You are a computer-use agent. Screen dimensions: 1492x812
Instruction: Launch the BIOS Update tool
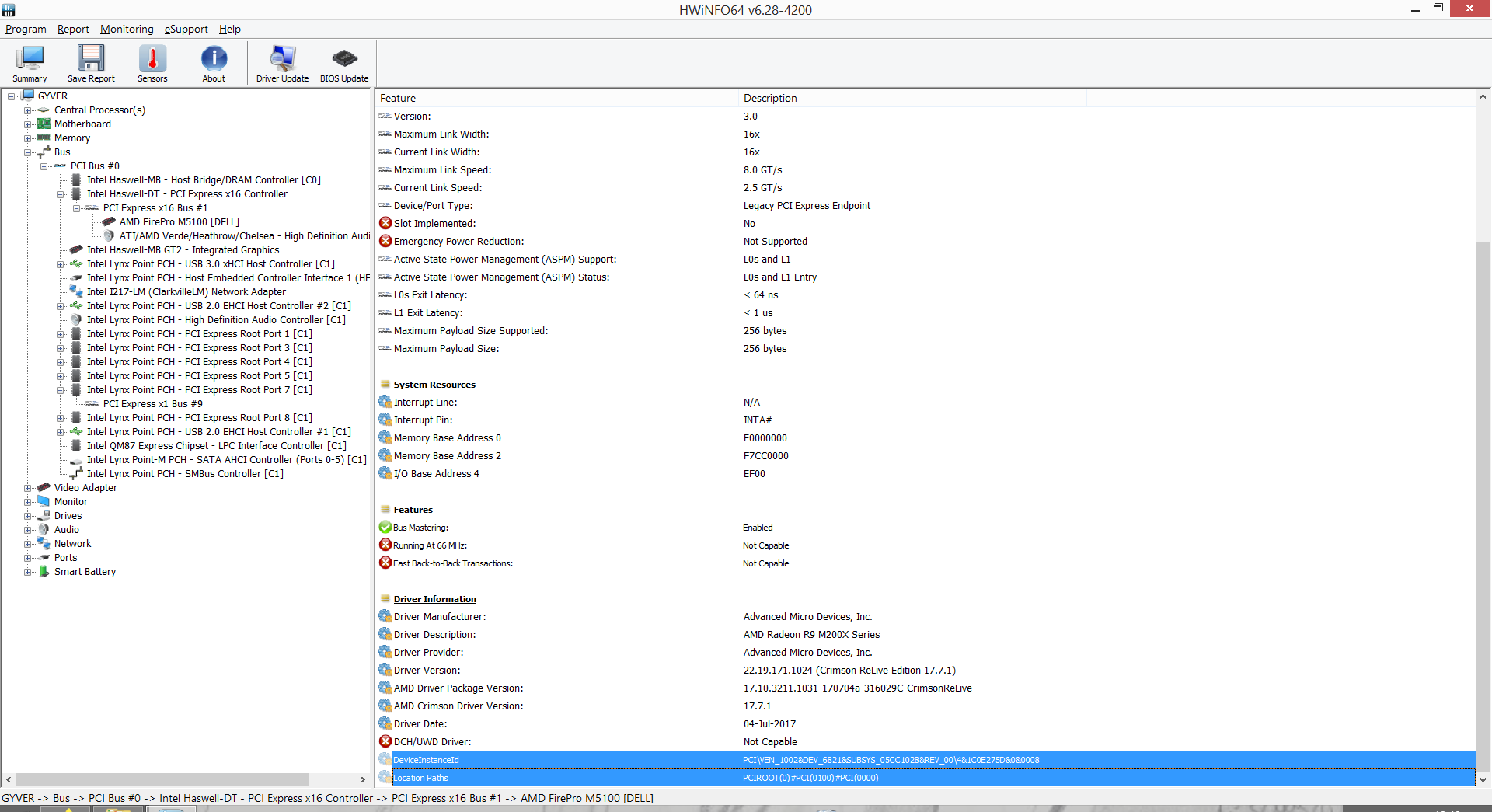pos(344,64)
